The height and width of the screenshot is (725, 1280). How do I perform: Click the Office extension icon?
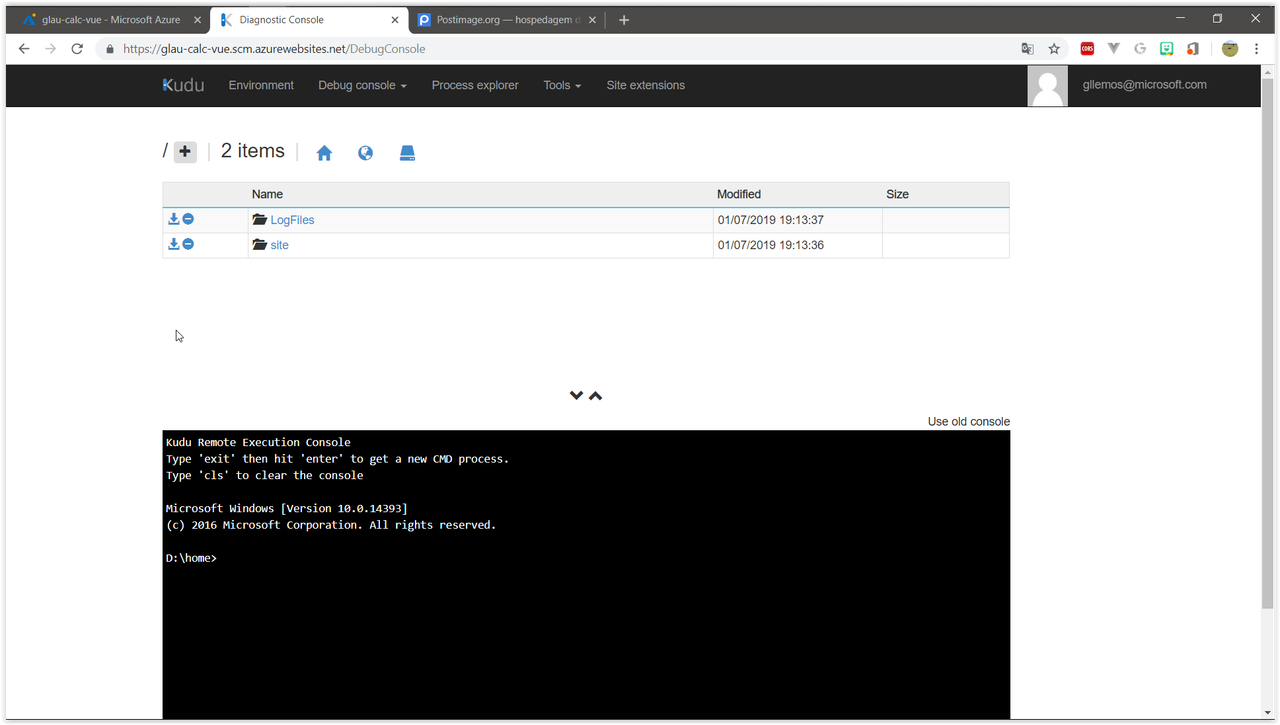tap(1193, 49)
